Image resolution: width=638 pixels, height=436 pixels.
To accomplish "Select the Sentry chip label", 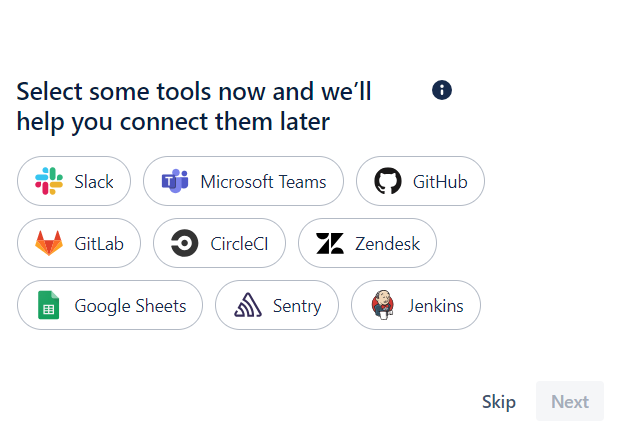I will 297,306.
